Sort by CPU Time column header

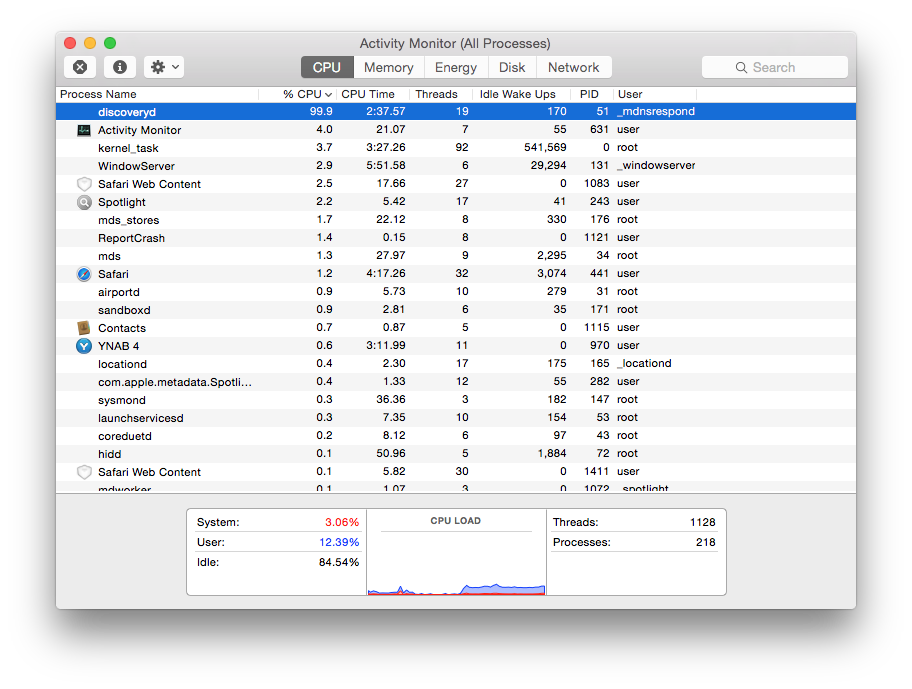(x=372, y=94)
